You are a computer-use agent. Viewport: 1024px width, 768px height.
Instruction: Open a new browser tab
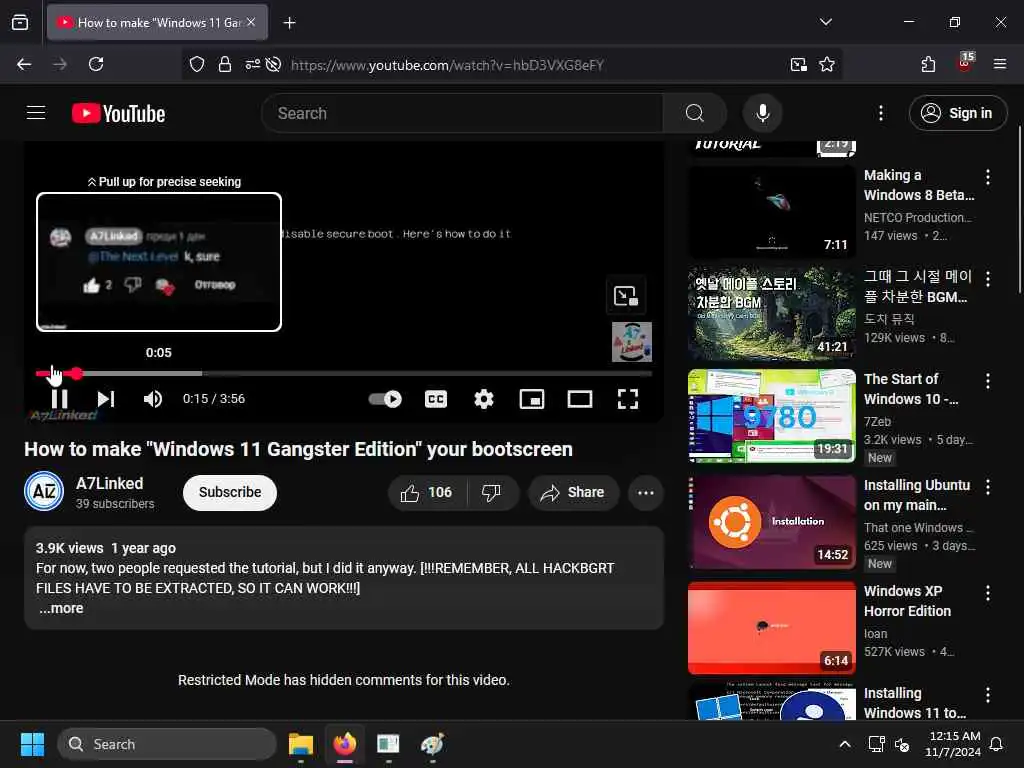[x=289, y=23]
